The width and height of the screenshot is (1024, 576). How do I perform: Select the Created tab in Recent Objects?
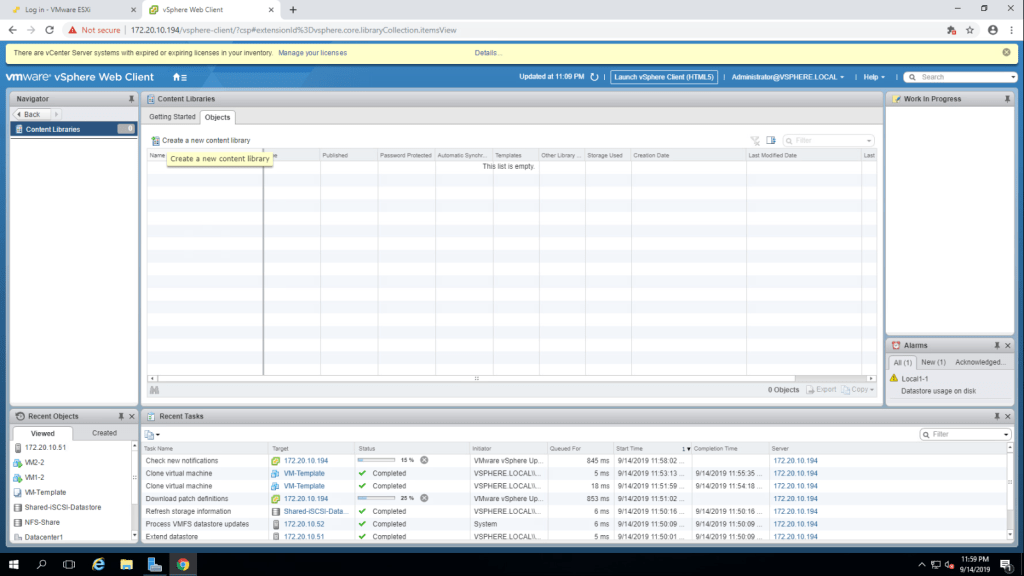click(x=104, y=433)
